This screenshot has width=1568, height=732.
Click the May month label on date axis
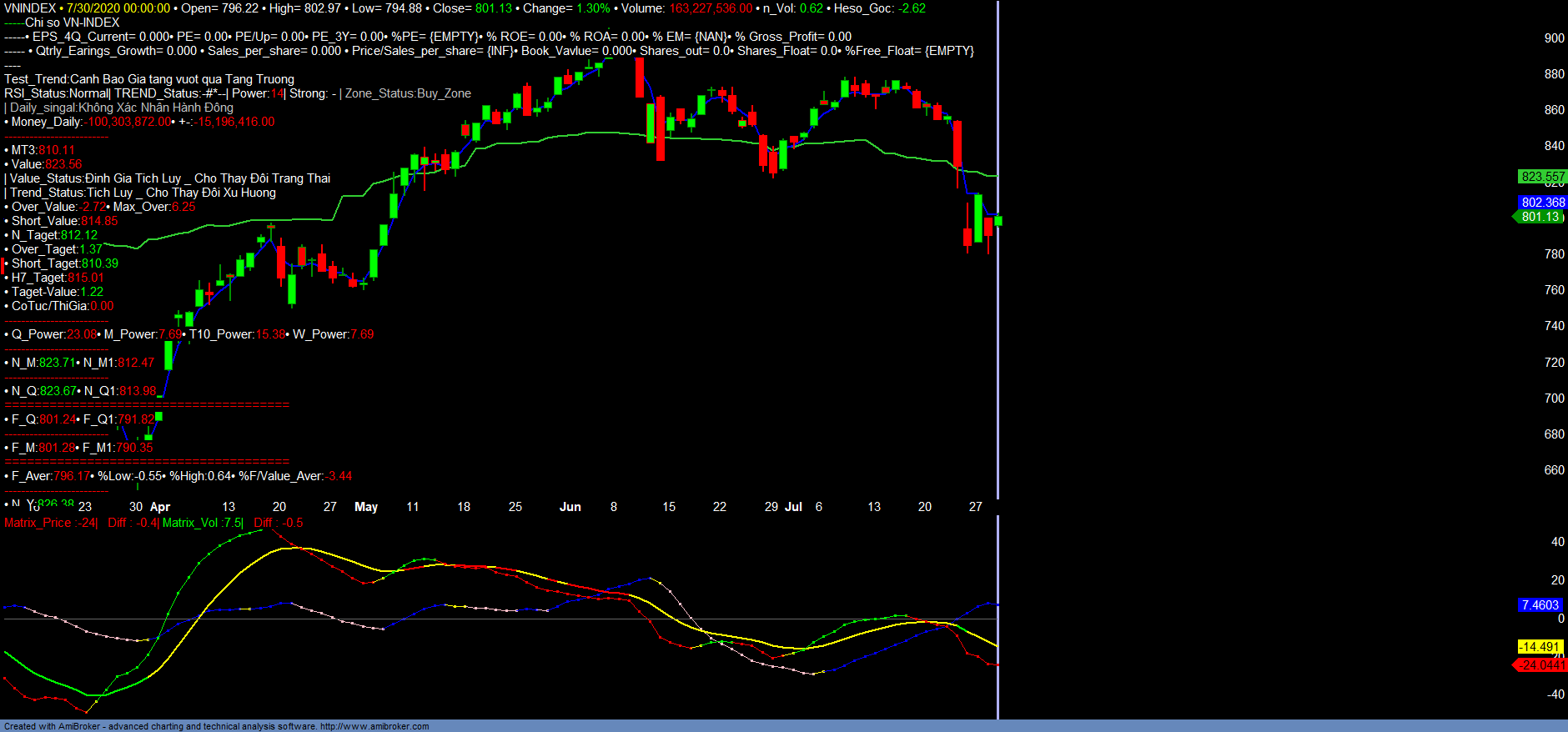click(x=366, y=507)
